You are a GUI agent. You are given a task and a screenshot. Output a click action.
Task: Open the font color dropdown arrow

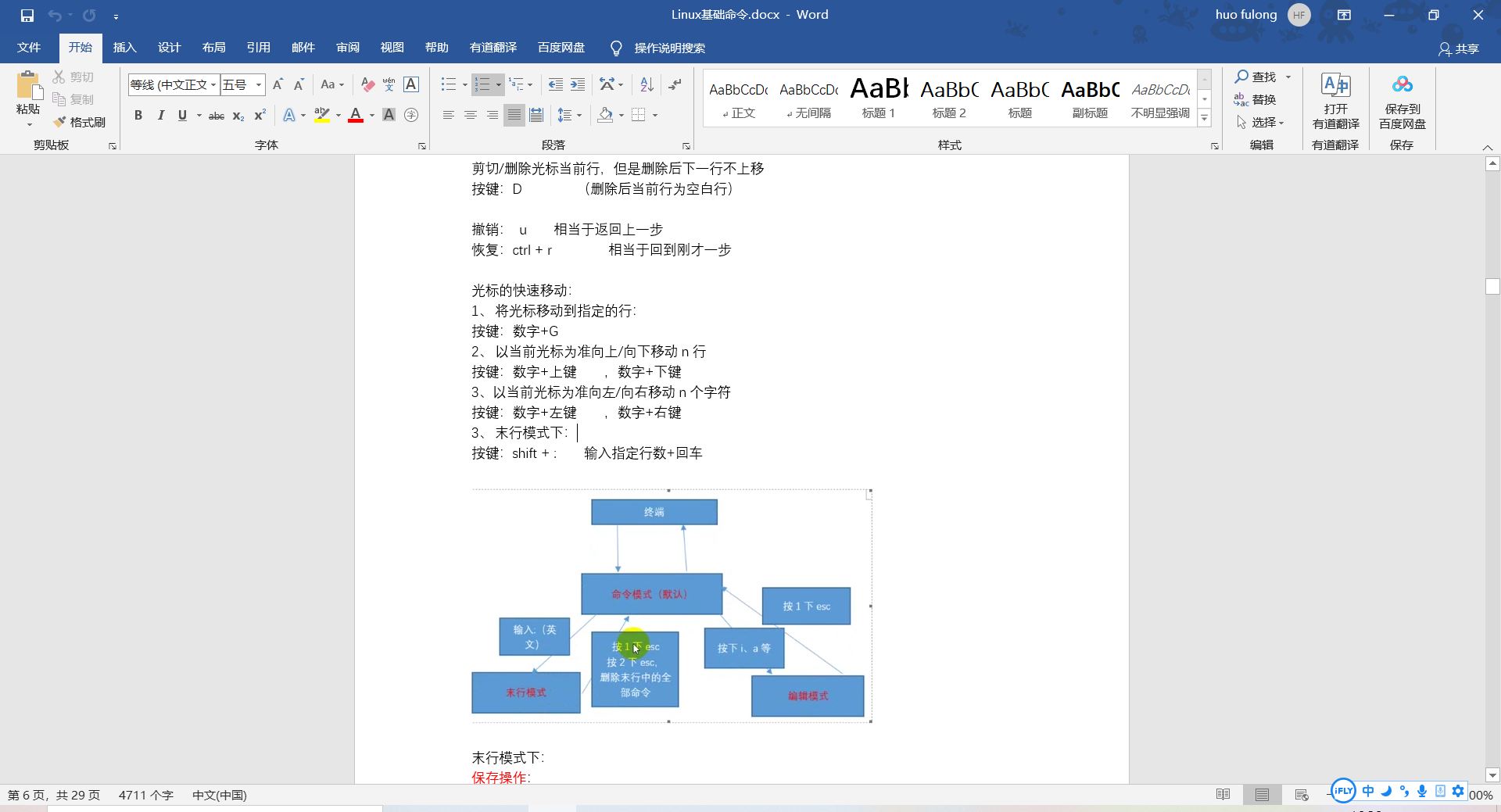[x=369, y=115]
